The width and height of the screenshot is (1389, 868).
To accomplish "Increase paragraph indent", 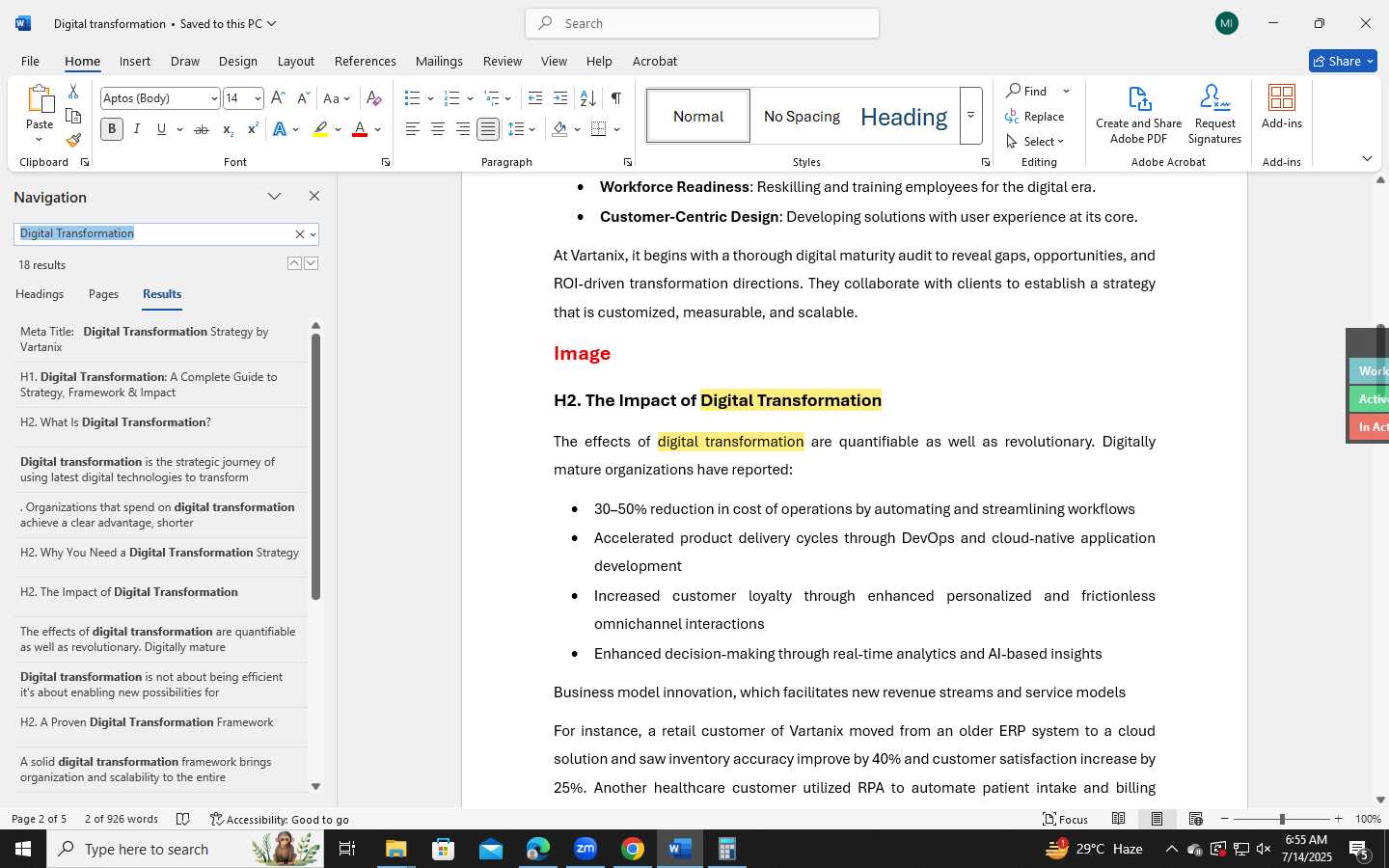I will pos(560,98).
